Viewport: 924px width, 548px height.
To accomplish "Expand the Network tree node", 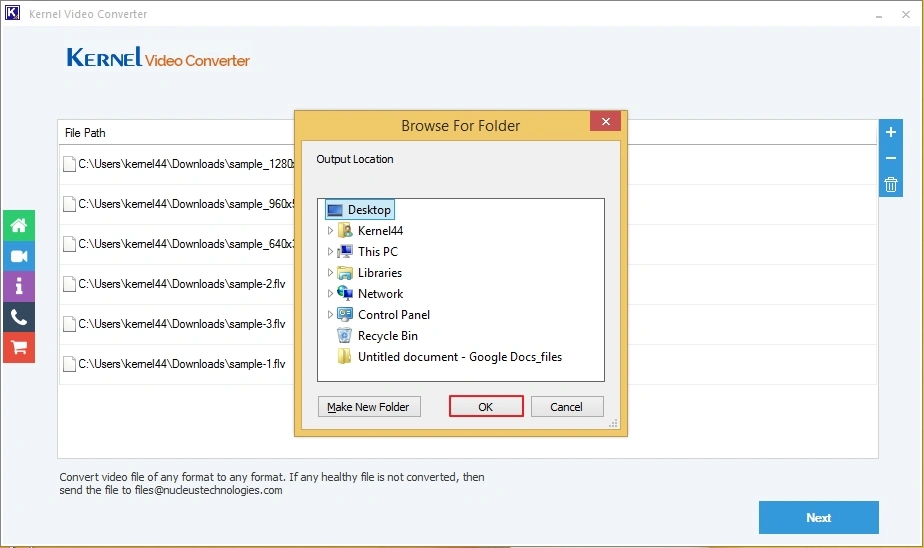I will coord(330,293).
